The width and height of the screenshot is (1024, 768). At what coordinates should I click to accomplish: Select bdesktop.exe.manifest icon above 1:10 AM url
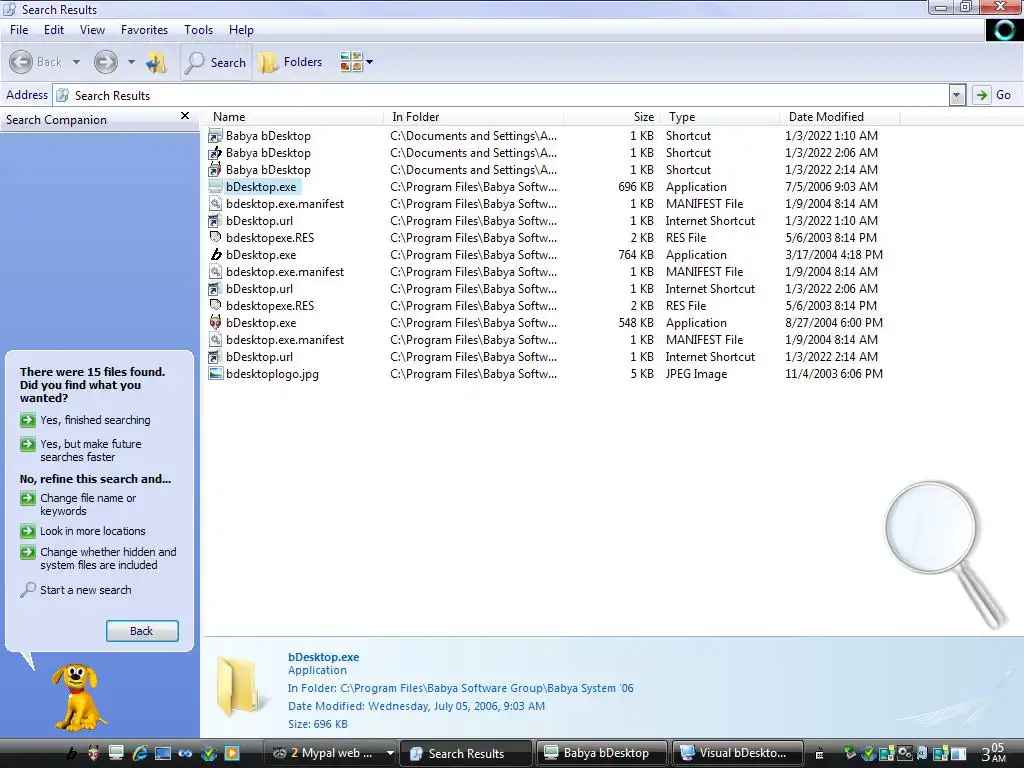coord(215,204)
